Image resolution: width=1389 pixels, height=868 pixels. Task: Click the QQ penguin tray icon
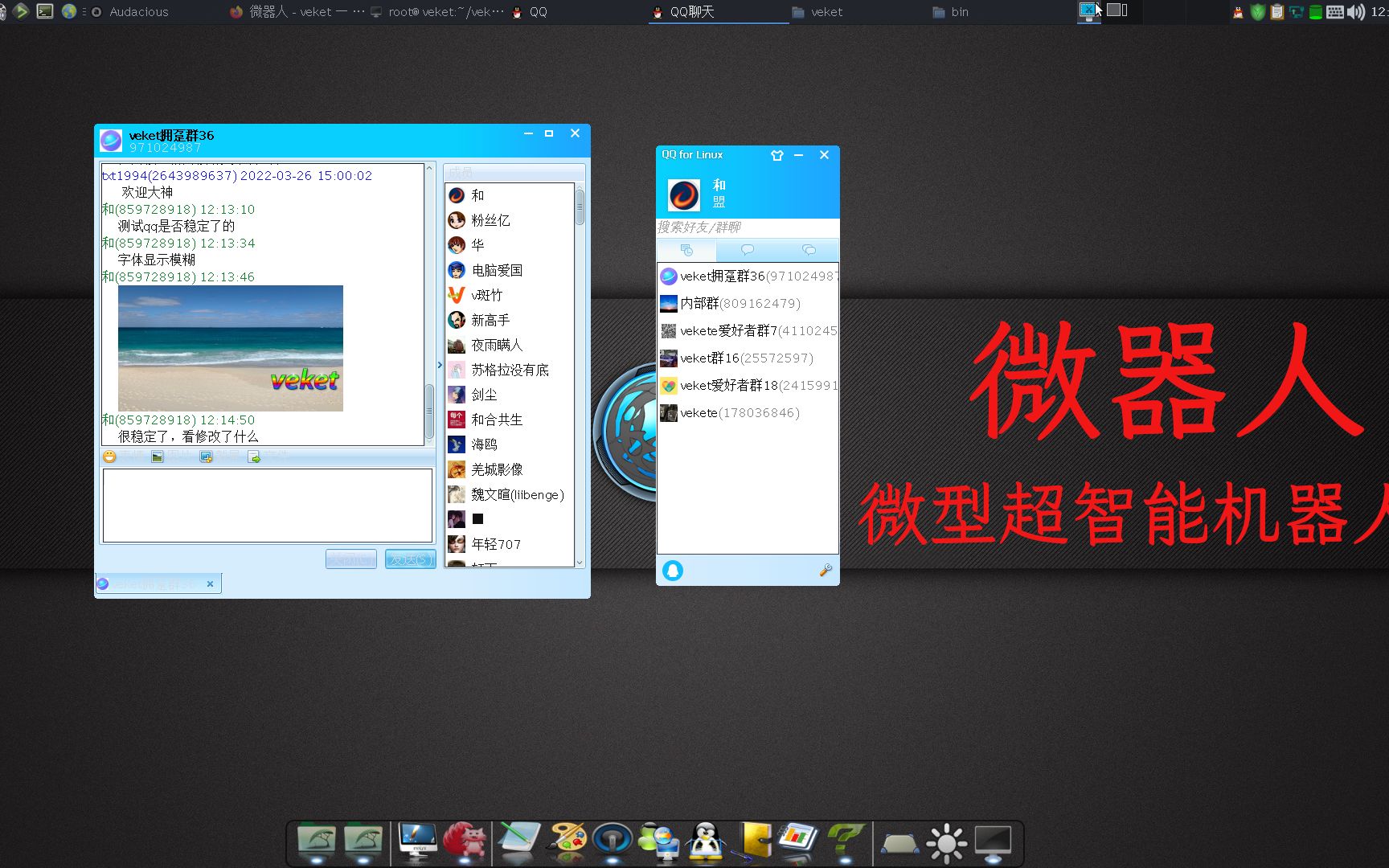point(1239,12)
